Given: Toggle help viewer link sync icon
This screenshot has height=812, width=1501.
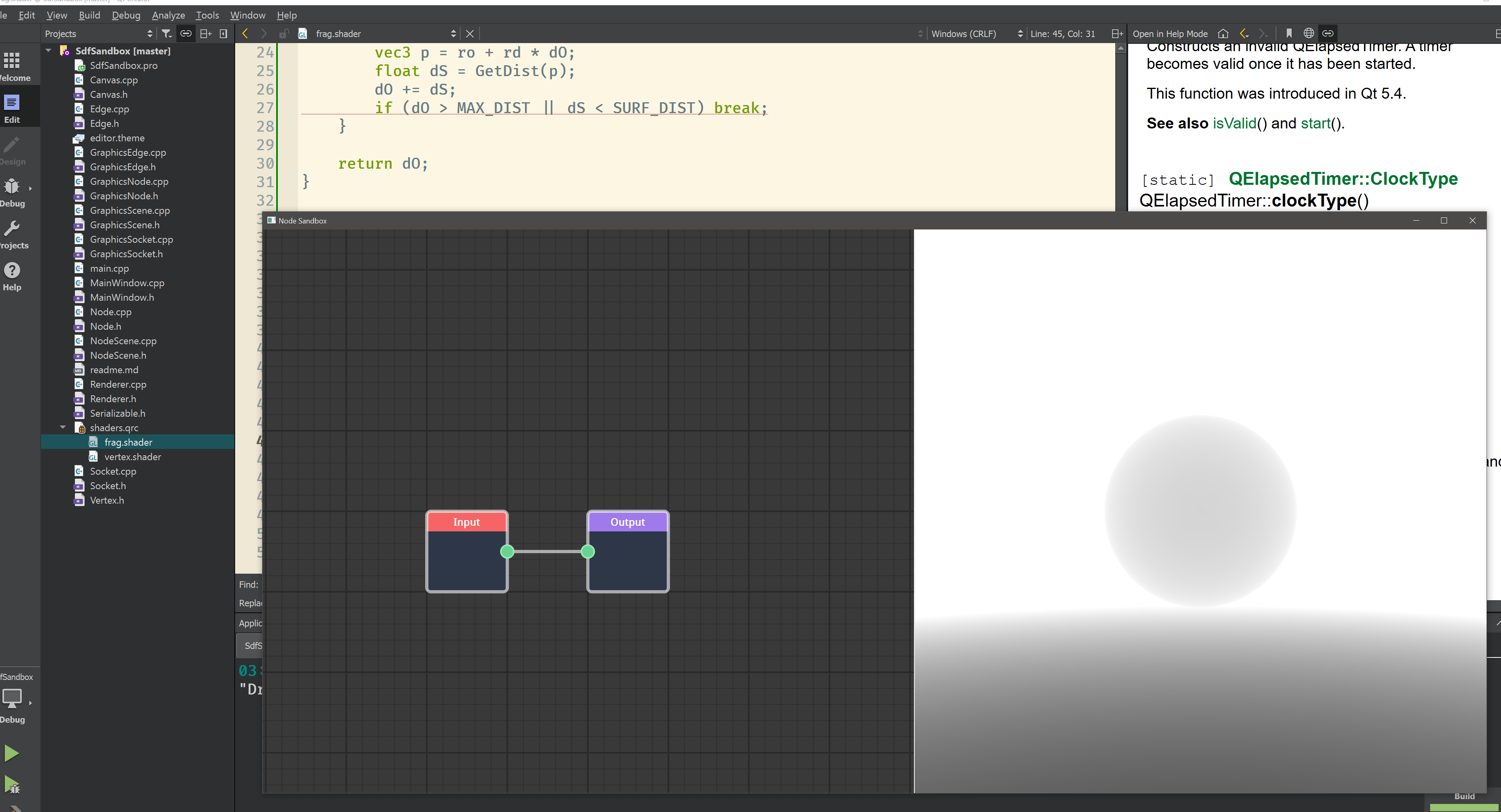Looking at the screenshot, I should click(x=1328, y=34).
